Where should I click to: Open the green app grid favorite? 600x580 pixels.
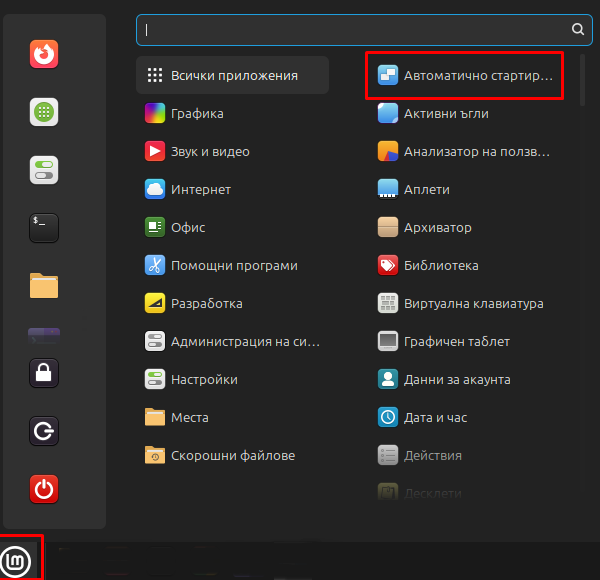[x=44, y=112]
